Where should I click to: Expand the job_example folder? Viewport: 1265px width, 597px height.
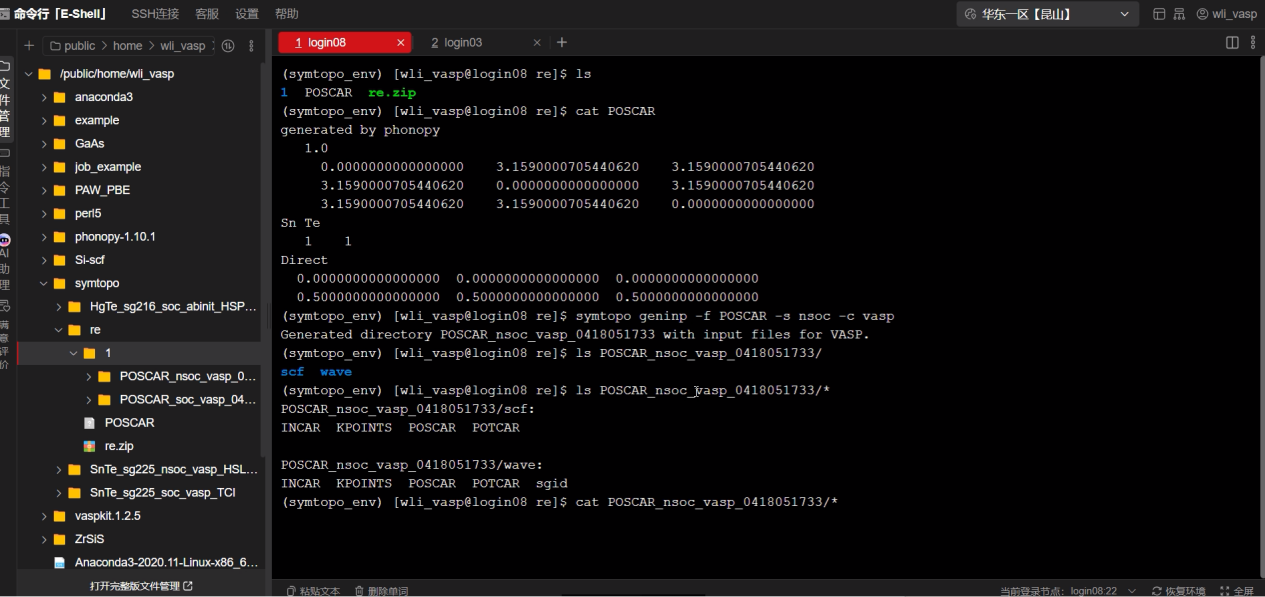click(43, 167)
